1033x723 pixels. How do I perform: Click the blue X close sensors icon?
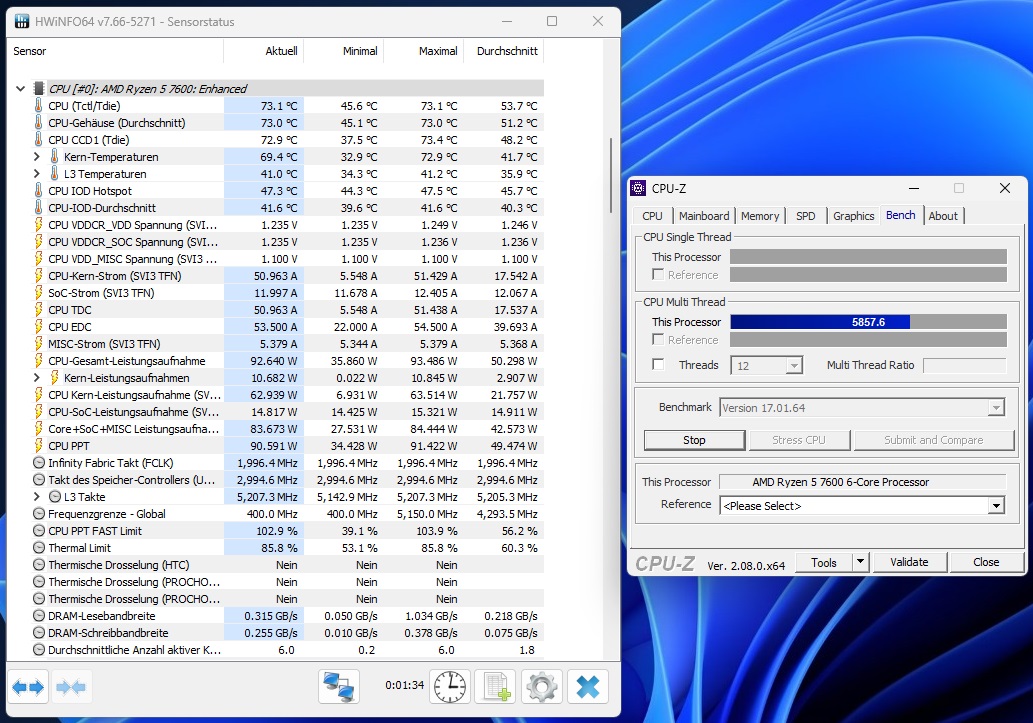(x=588, y=687)
